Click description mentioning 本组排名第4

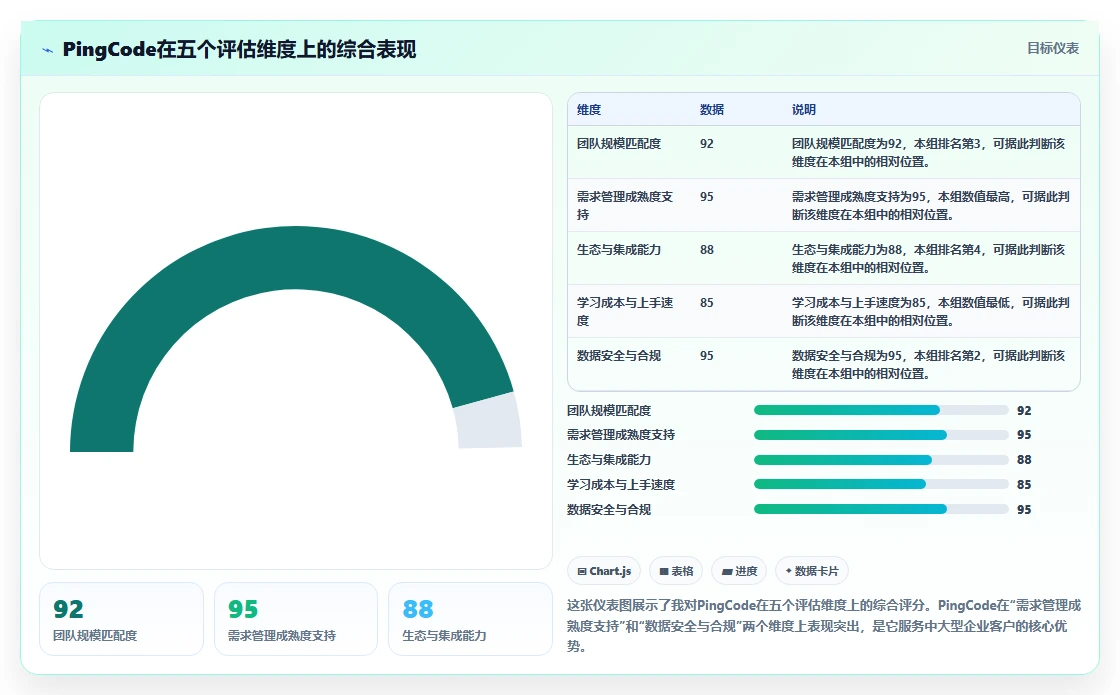(929, 259)
